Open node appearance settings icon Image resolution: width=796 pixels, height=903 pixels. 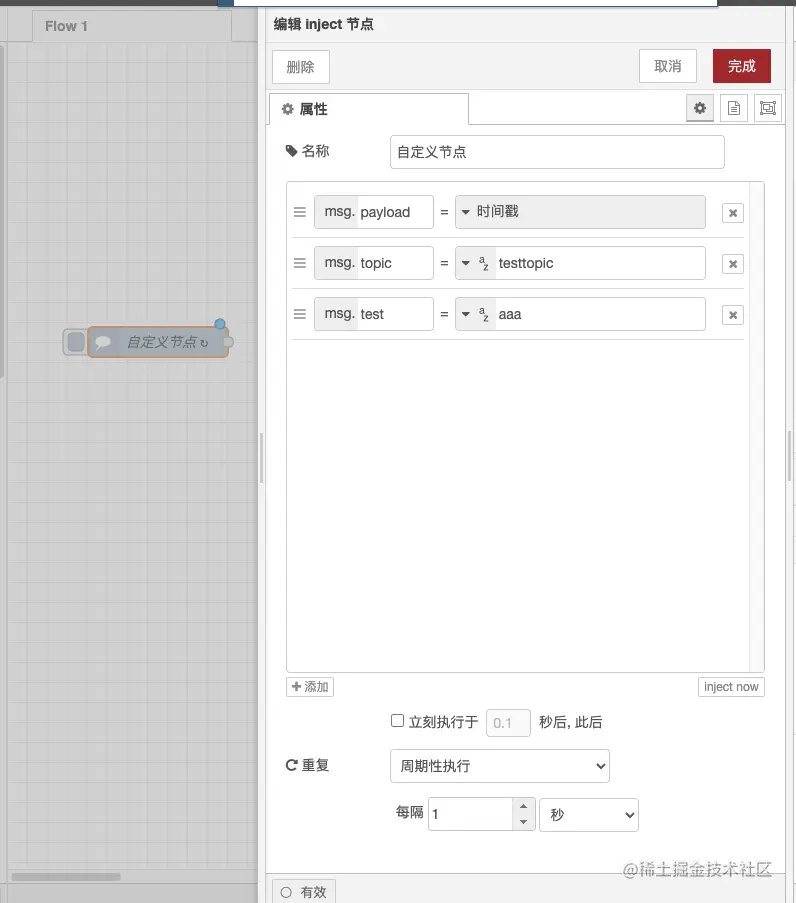click(768, 108)
